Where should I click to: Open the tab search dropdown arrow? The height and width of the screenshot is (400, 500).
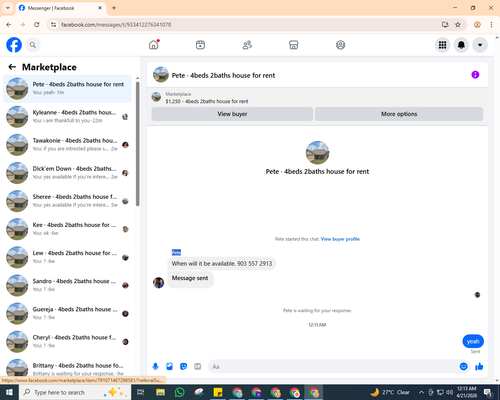tap(8, 8)
